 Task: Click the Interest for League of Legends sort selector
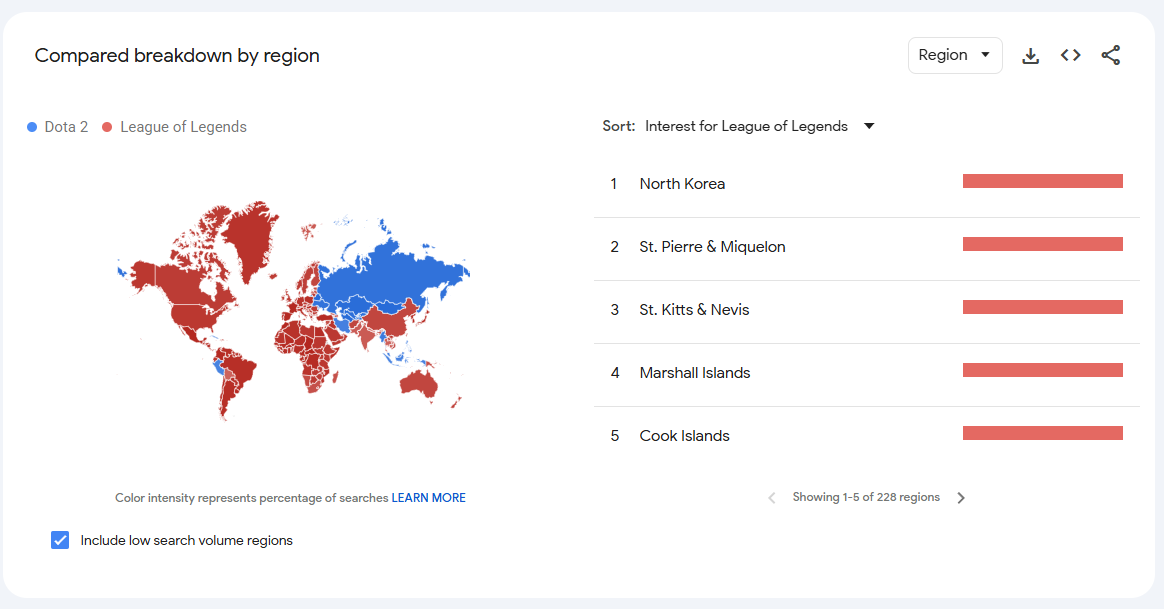pos(746,126)
